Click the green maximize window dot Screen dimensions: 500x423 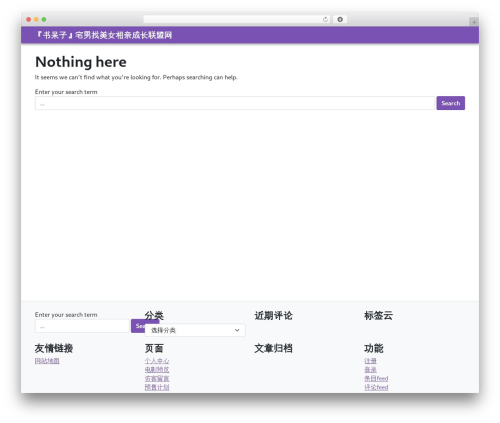[44, 19]
